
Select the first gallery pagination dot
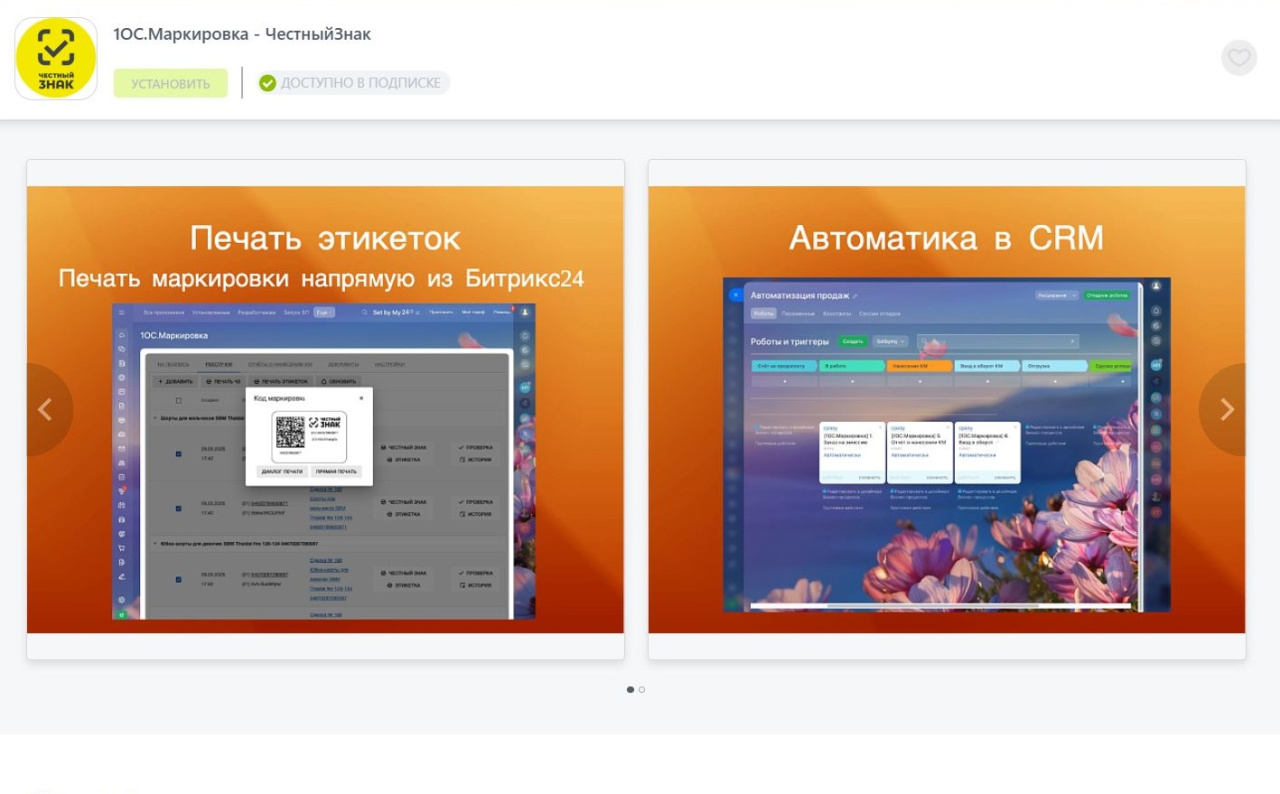pos(630,690)
